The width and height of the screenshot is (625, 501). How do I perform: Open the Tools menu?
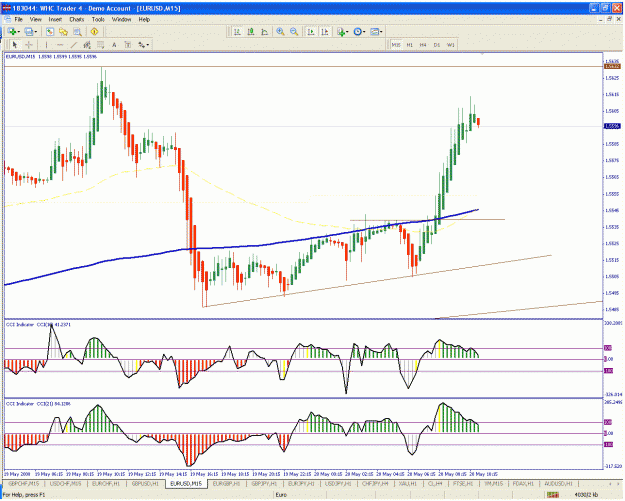pyautogui.click(x=98, y=19)
